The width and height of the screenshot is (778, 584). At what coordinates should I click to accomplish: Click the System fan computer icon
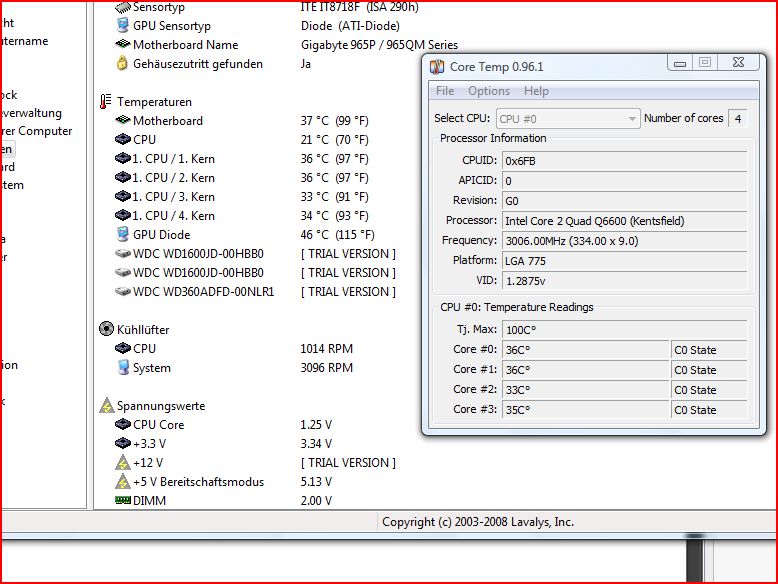click(123, 367)
